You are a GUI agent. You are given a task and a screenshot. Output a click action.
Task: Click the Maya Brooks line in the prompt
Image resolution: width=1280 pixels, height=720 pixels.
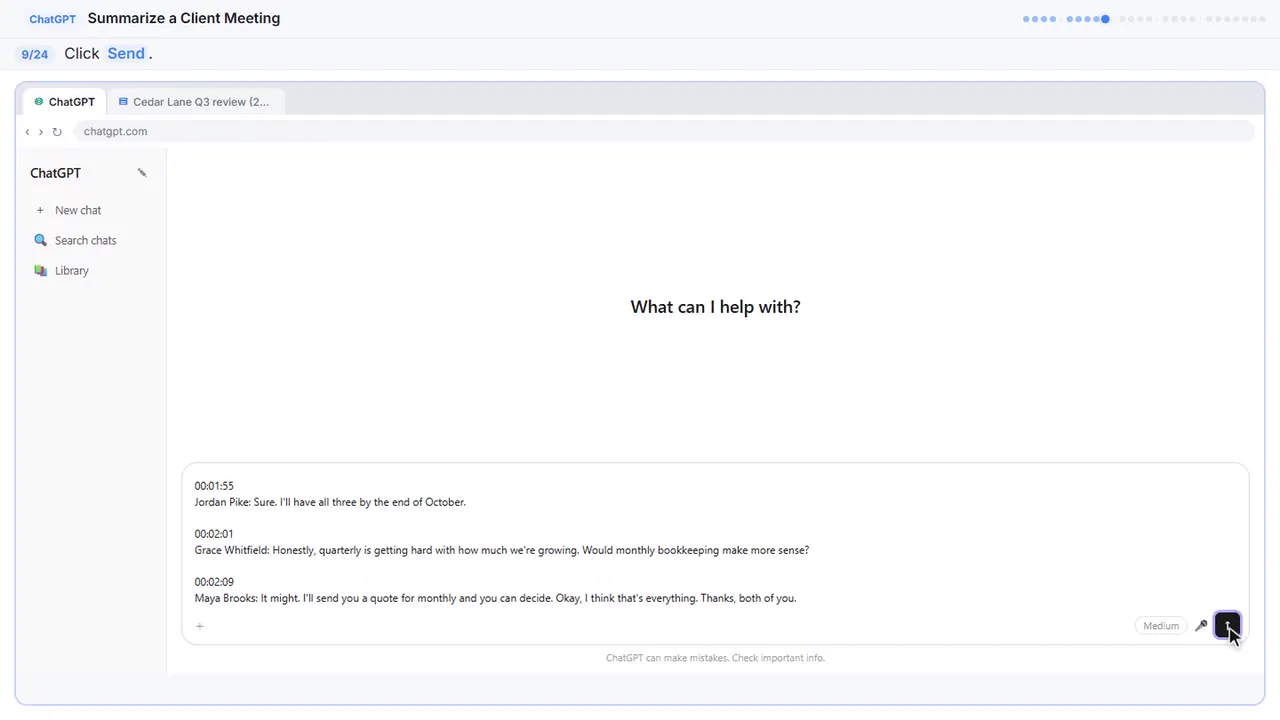point(495,598)
